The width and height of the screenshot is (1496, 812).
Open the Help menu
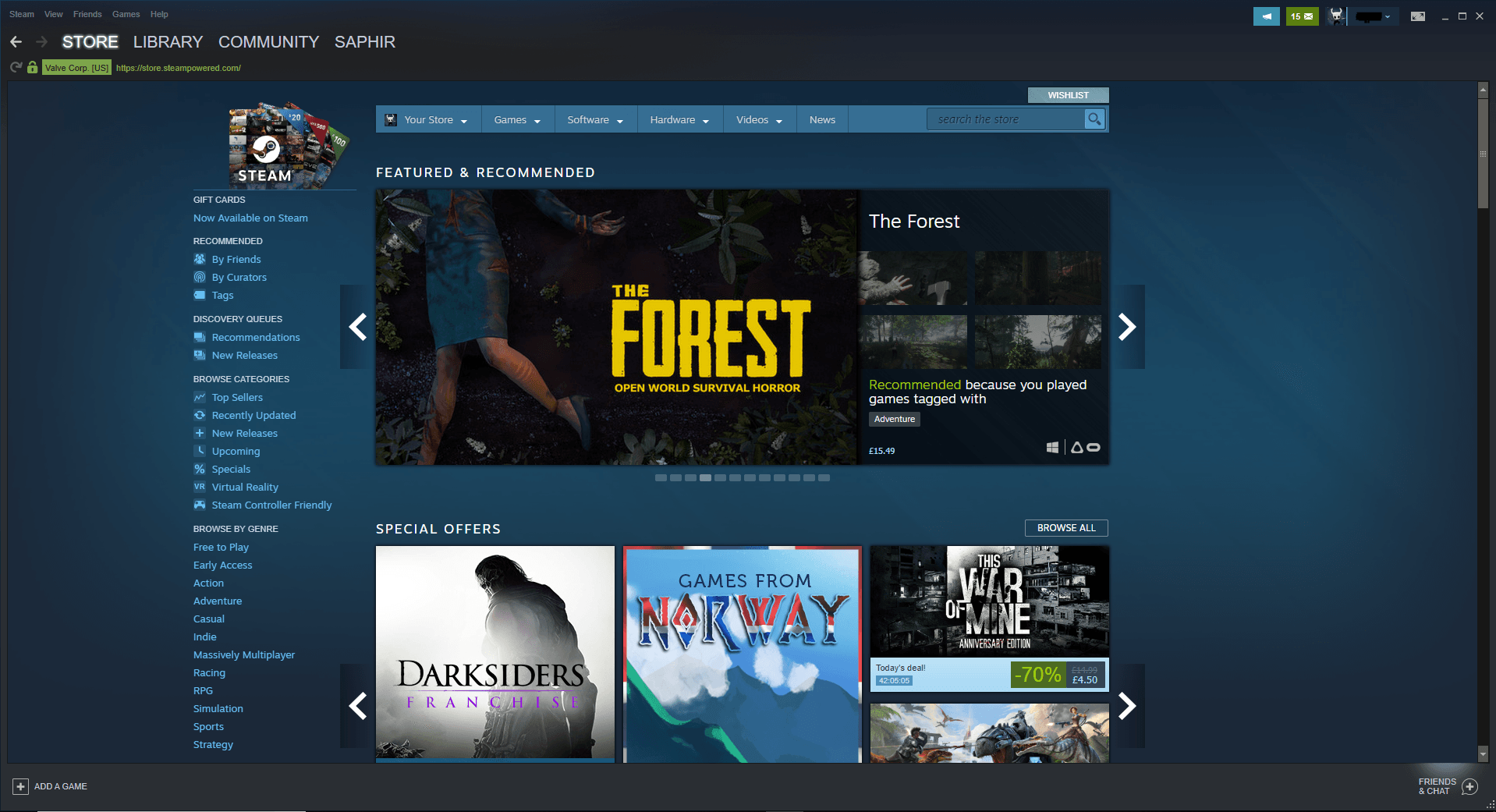pos(159,14)
